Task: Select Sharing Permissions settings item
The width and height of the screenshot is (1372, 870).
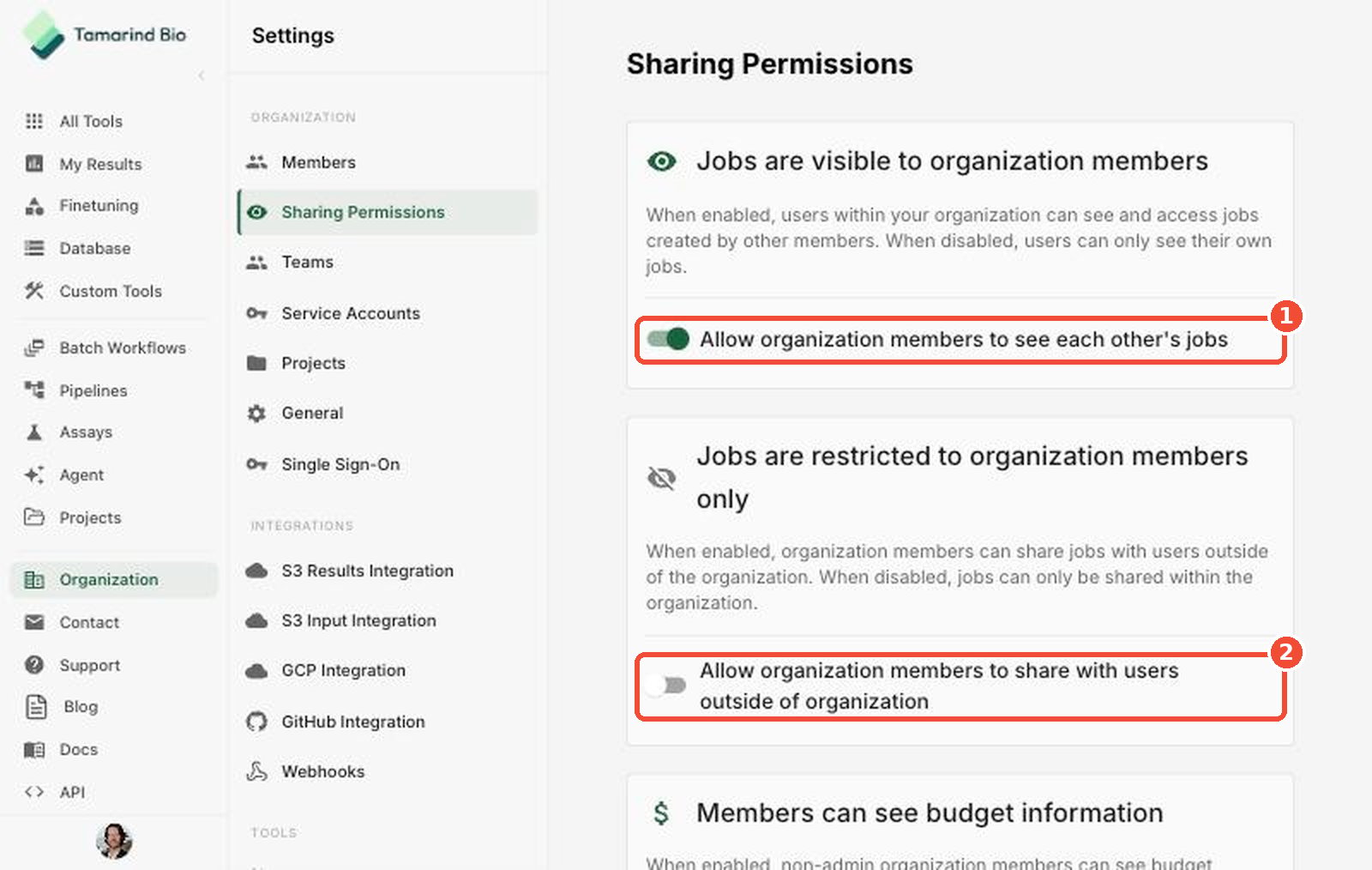Action: pyautogui.click(x=388, y=212)
